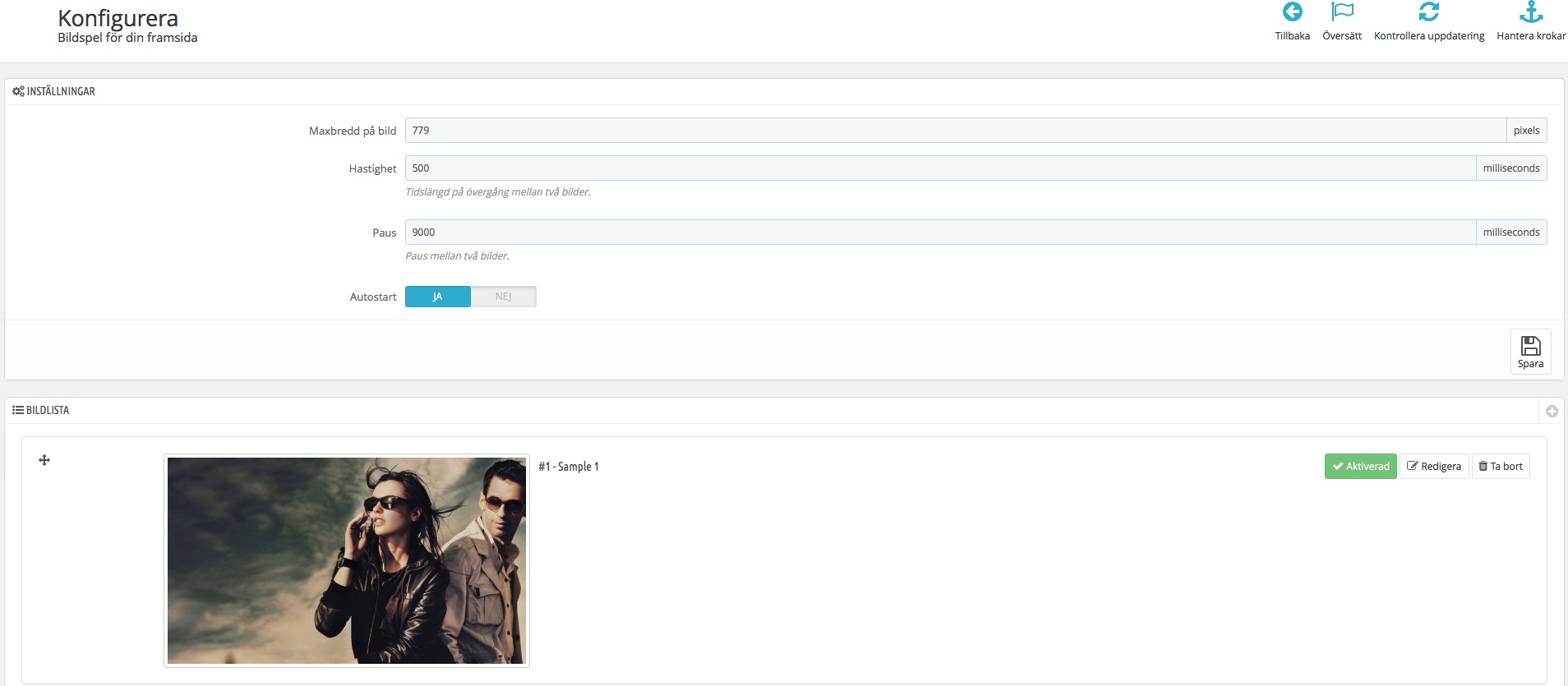
Task: Select the '#1 - Sample 1' title text
Action: (x=569, y=466)
